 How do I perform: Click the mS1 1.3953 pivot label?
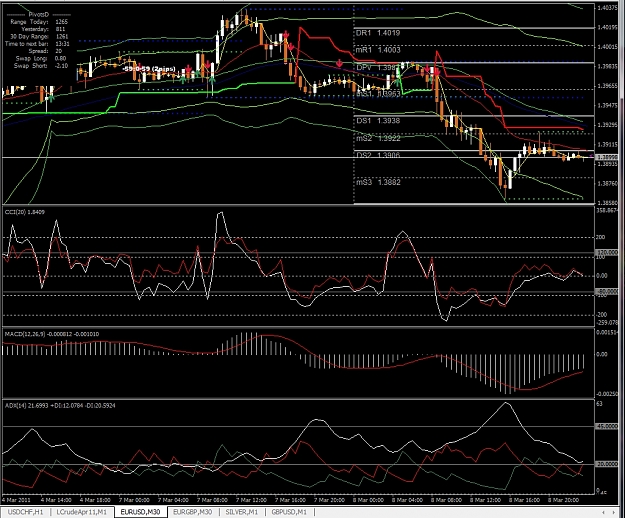click(378, 94)
